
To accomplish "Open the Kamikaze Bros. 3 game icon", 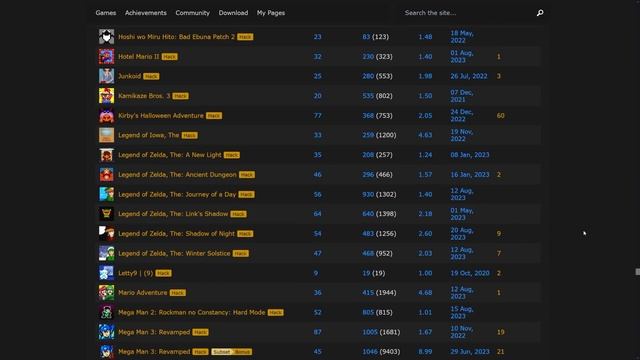I will 107,96.
